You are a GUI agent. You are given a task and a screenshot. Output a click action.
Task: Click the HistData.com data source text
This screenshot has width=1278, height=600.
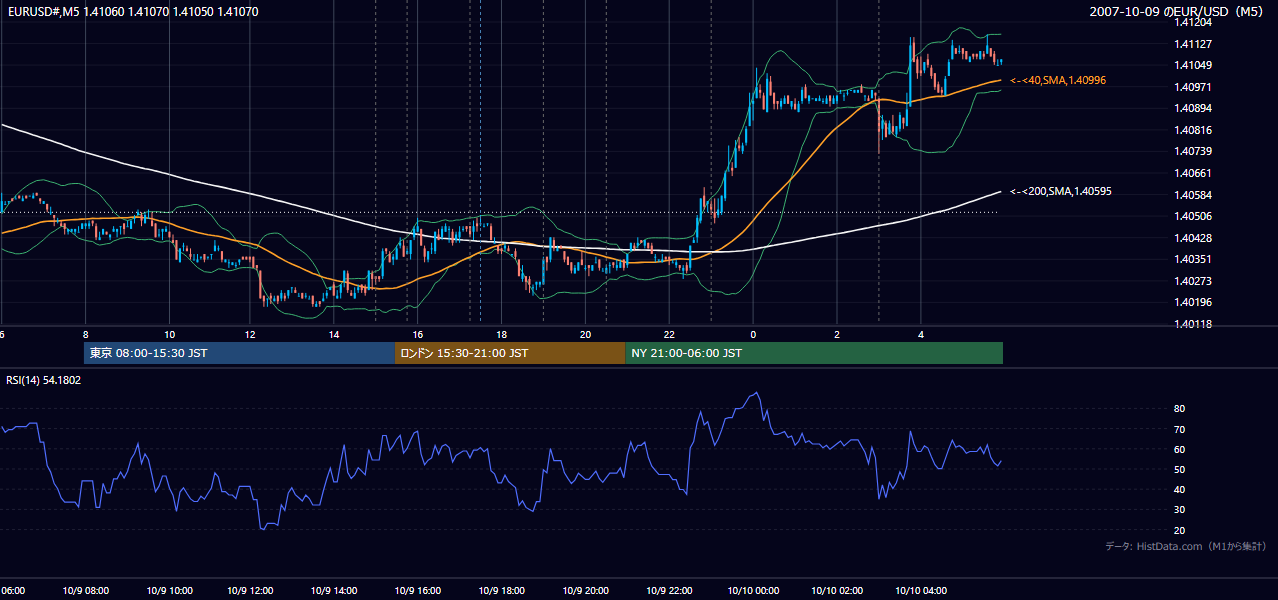1186,546
